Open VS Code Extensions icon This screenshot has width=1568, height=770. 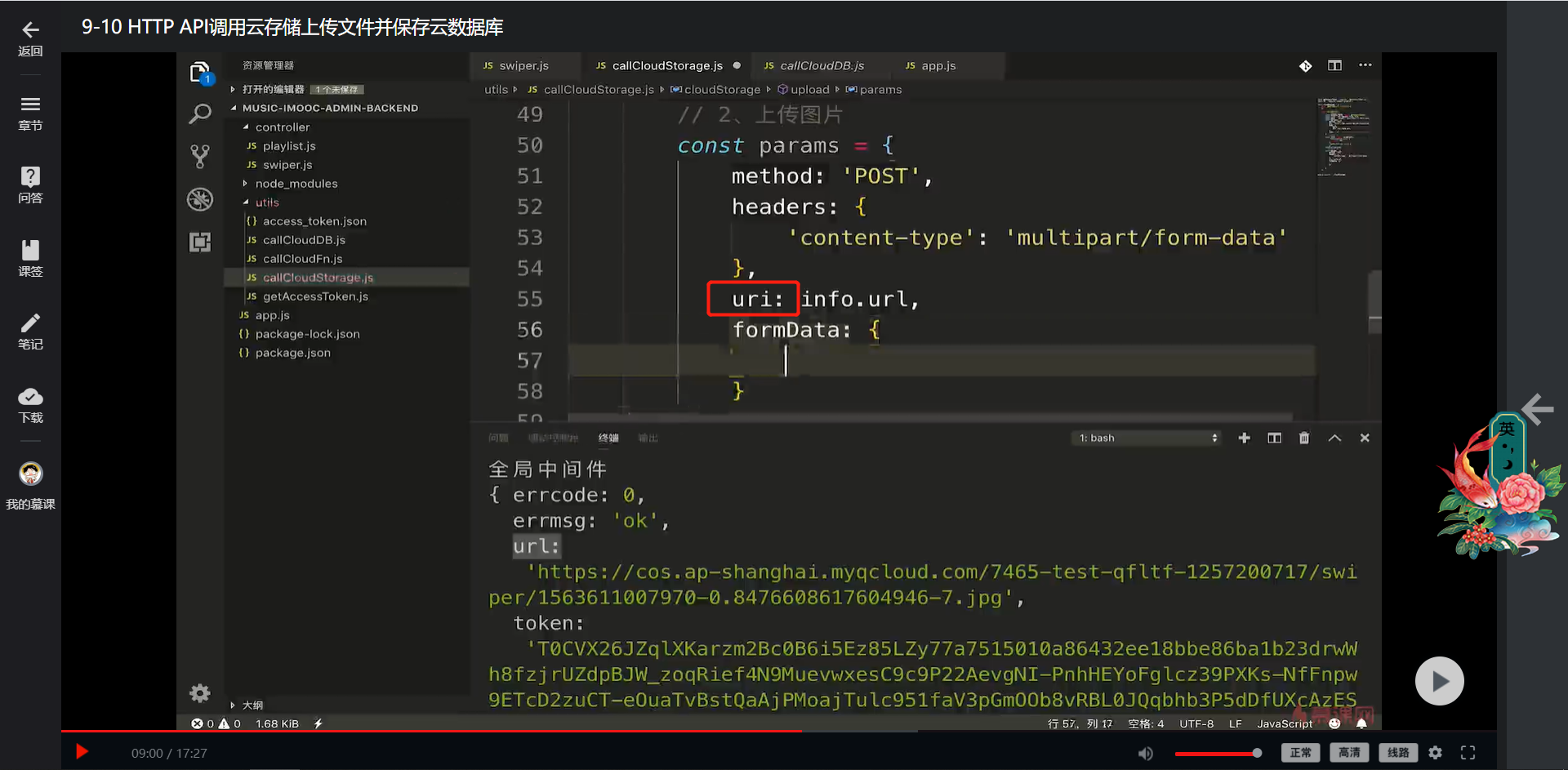tap(200, 242)
